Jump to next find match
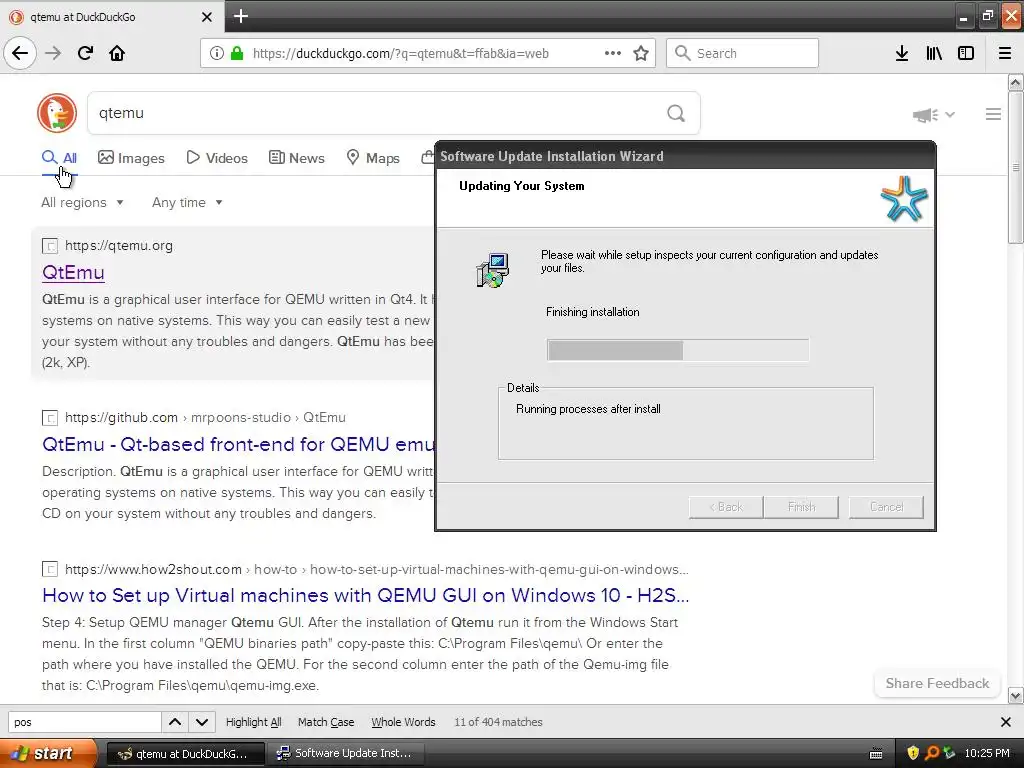The height and width of the screenshot is (768, 1024). [x=202, y=722]
